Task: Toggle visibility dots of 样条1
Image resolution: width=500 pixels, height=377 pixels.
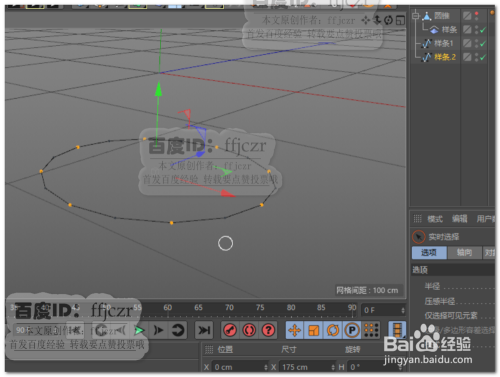Action: point(476,43)
